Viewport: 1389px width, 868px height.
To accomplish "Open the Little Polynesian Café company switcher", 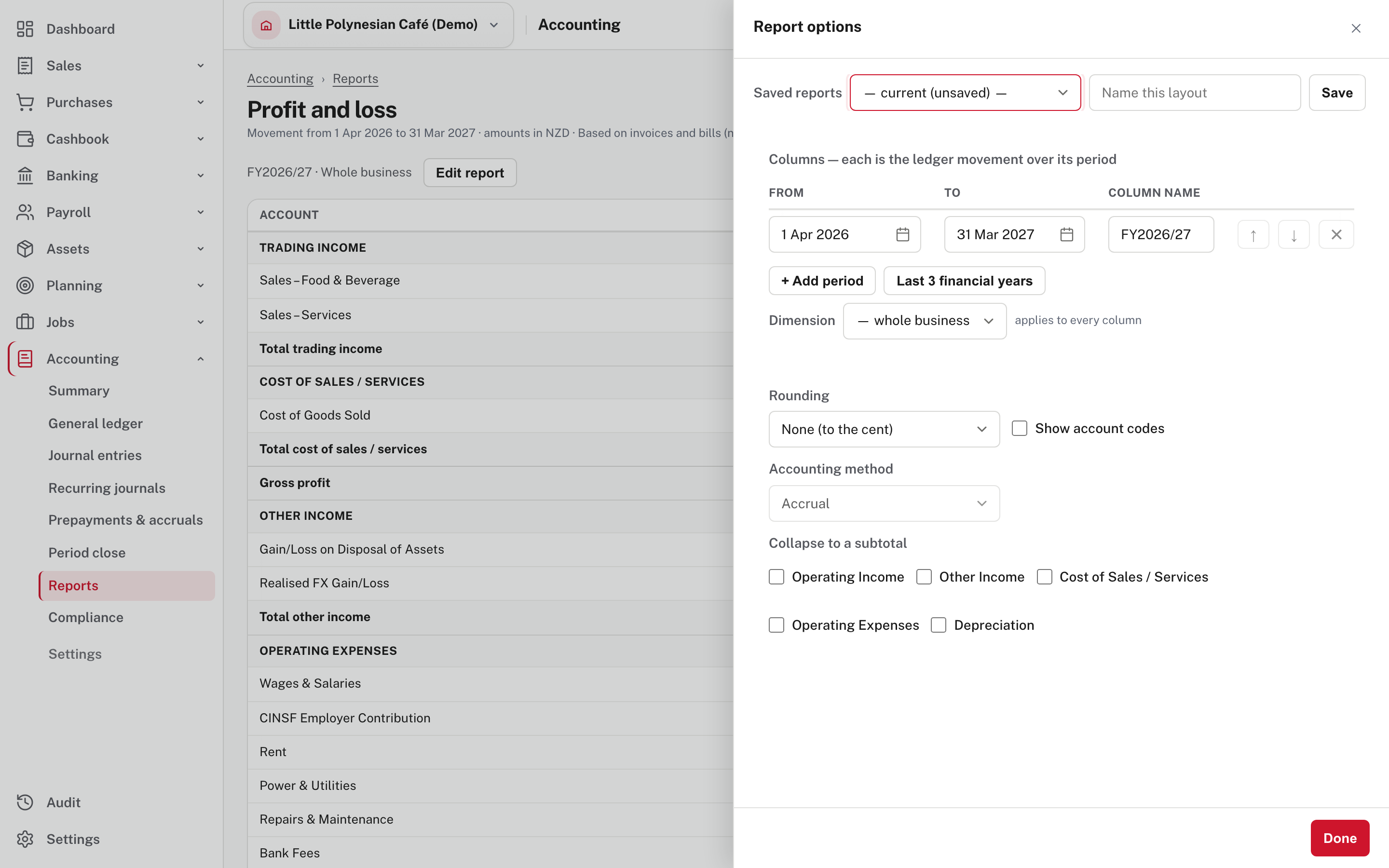I will 378,25.
